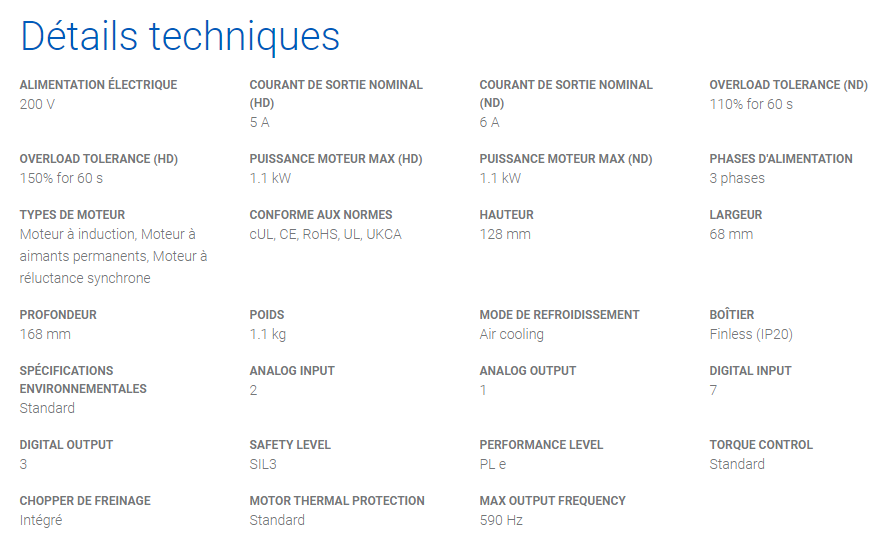Click the Safety Level SIL3 value
Screen dimensions: 875x554
pyautogui.click(x=263, y=464)
